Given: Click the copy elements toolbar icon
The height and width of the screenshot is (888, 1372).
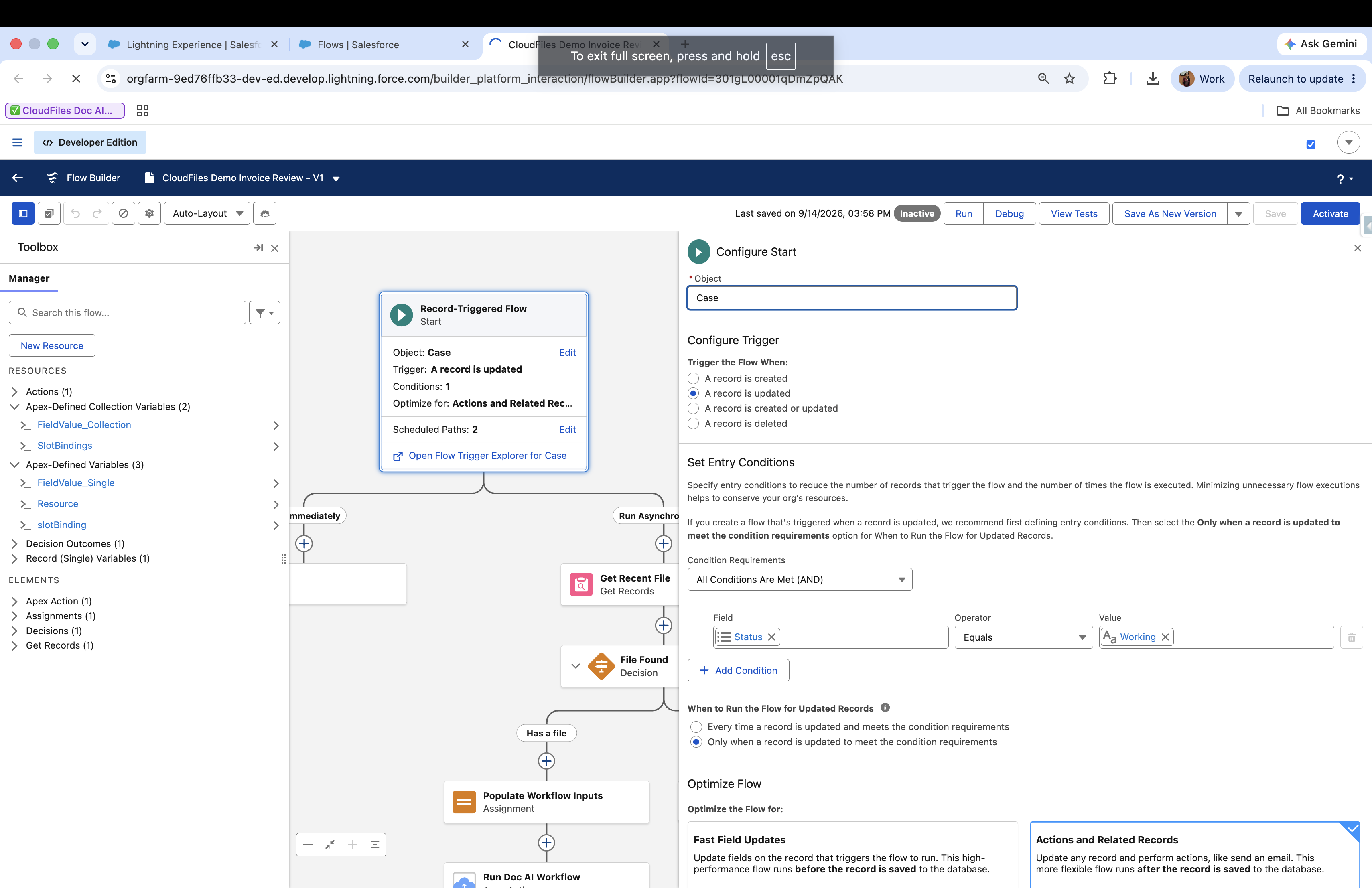Looking at the screenshot, I should [49, 213].
